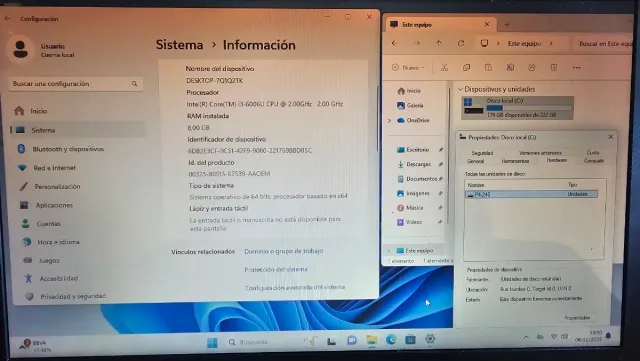Screen dimensions: 640x361
Task: Open Microsoft Edge from the taskbar
Action: (391, 340)
